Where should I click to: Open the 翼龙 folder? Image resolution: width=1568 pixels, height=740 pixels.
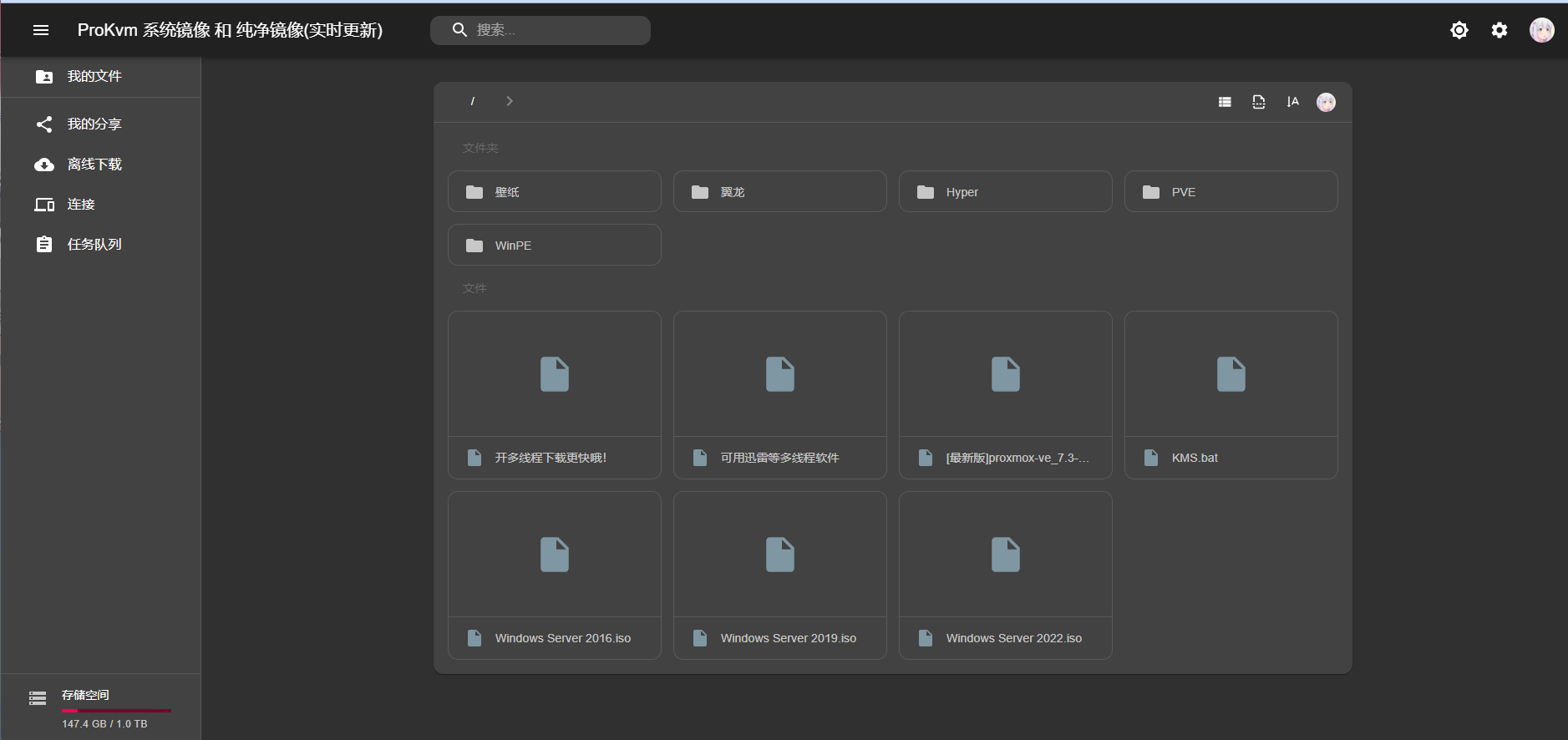tap(780, 192)
